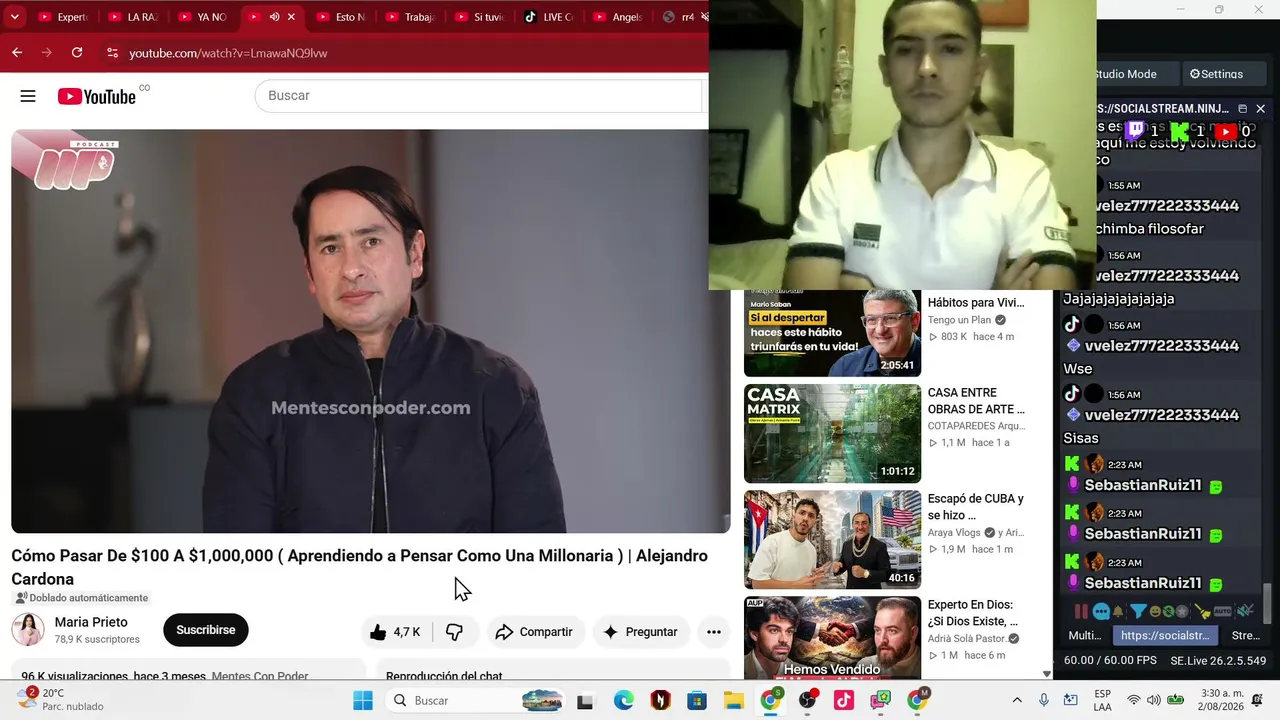Dislike the Alejandro Cardona video
Viewport: 1280px width, 720px height.
click(454, 632)
